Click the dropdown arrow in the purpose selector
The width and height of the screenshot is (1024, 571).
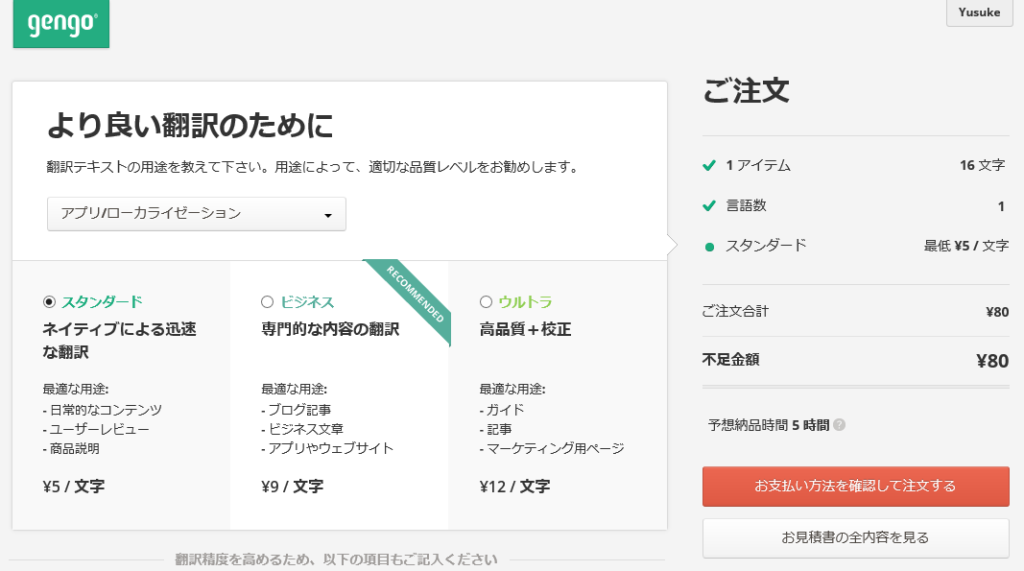327,215
